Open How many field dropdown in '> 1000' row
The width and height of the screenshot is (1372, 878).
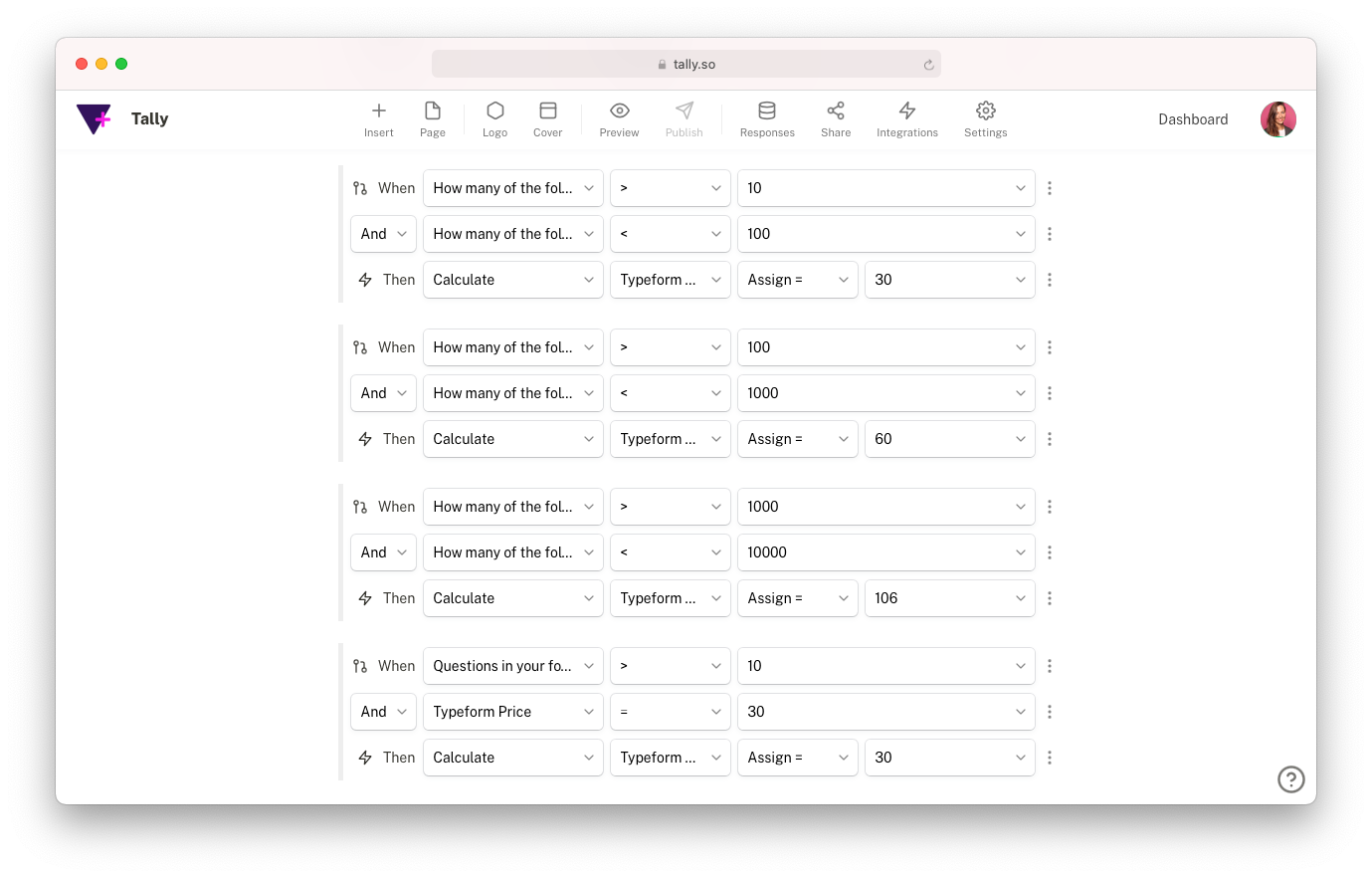click(x=512, y=507)
